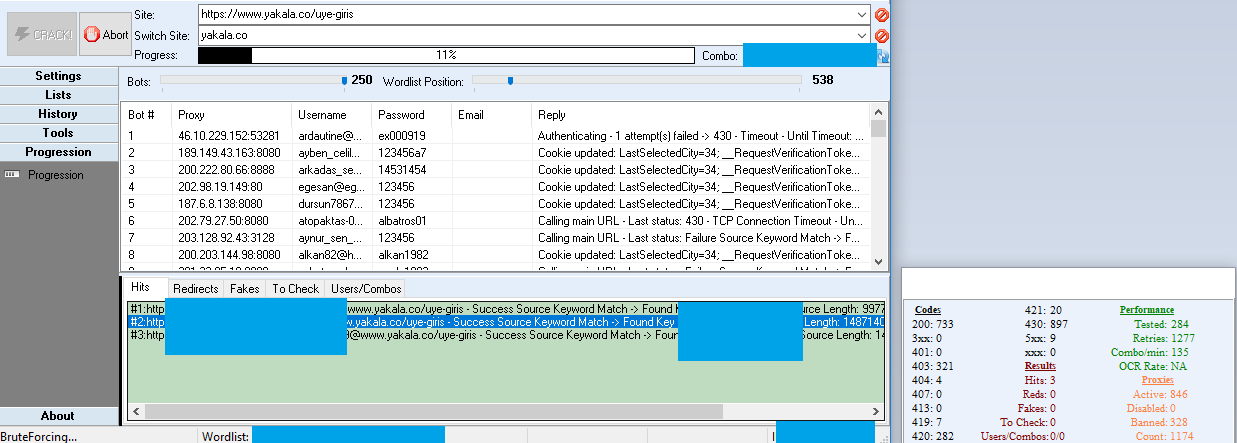Open the Settings sidebar section
1237x443 pixels.
[58, 76]
